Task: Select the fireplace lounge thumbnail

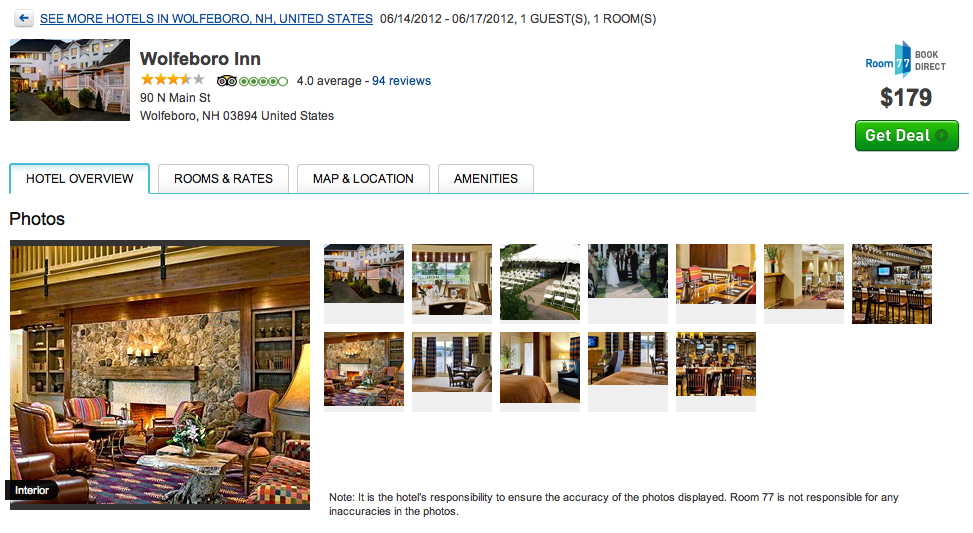Action: click(x=364, y=369)
